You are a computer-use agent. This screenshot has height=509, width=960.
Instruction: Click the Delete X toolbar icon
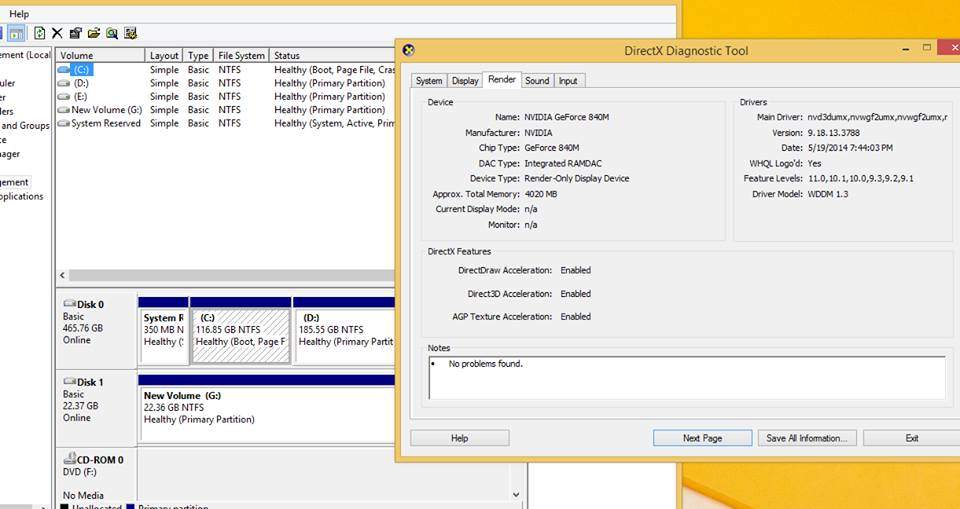[x=58, y=33]
